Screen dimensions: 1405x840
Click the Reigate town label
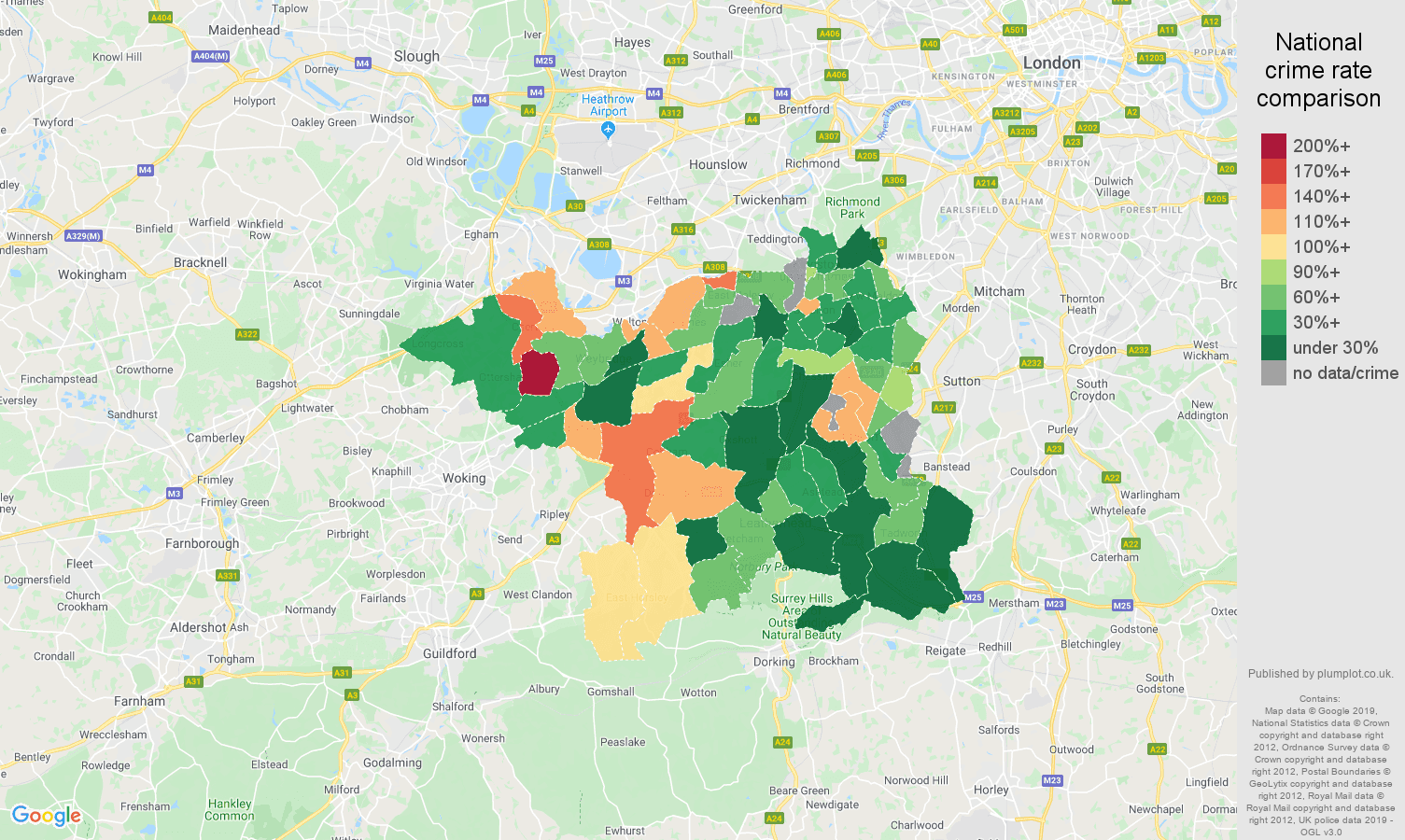point(946,651)
